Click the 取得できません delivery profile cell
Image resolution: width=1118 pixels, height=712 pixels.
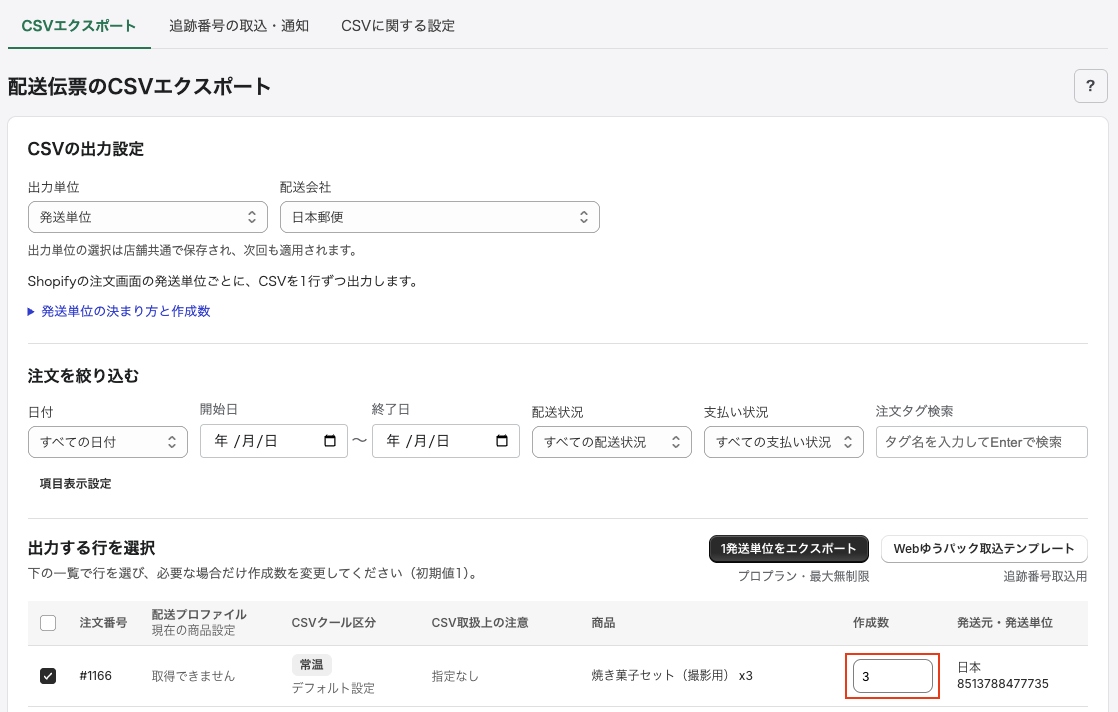[193, 676]
